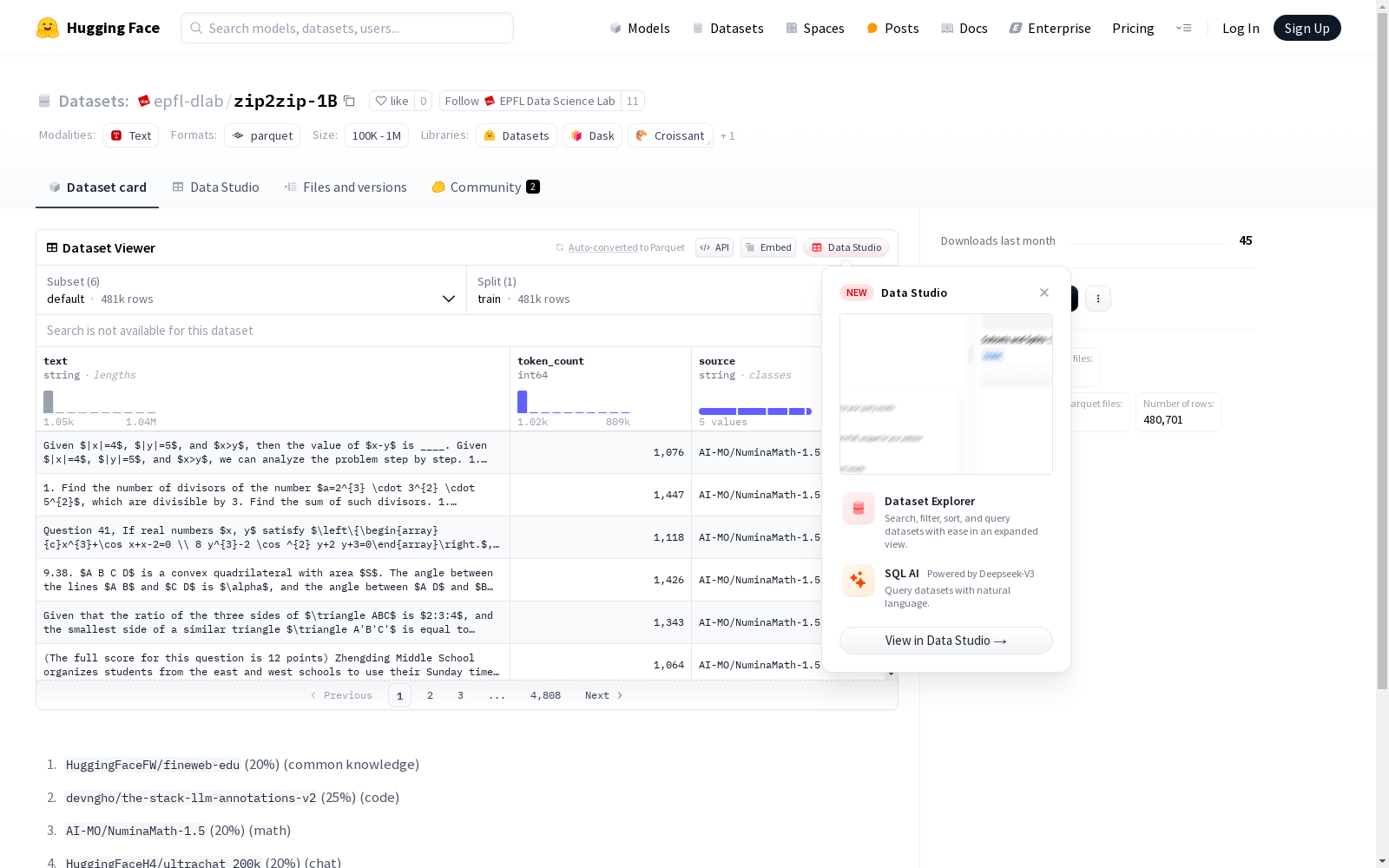Select current page 1 button
The width and height of the screenshot is (1389, 868).
(x=399, y=695)
